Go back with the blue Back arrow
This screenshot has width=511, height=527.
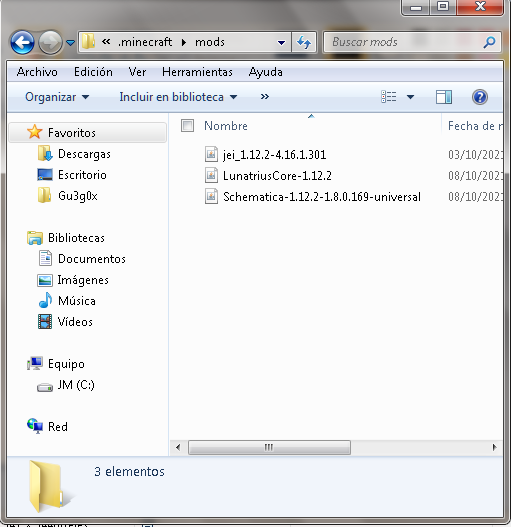pos(22,42)
